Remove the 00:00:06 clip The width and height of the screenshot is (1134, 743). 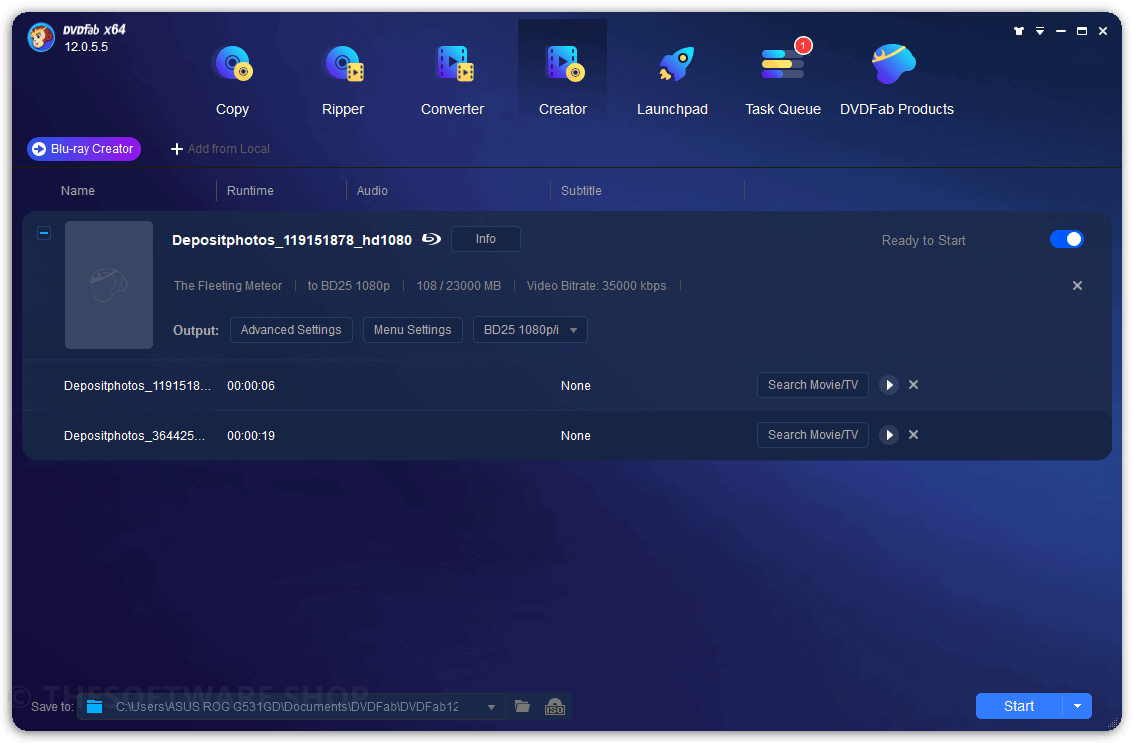913,385
